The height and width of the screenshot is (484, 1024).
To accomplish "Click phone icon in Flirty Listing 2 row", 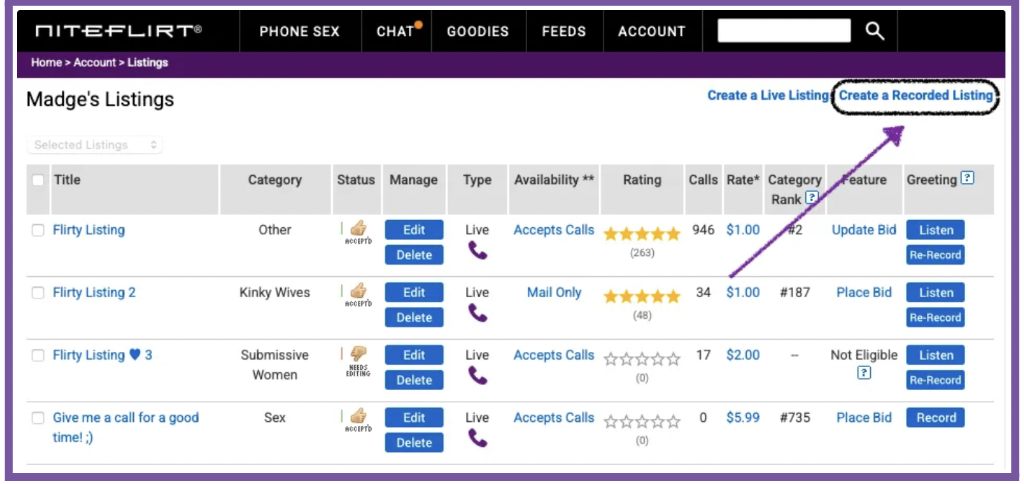I will [477, 314].
